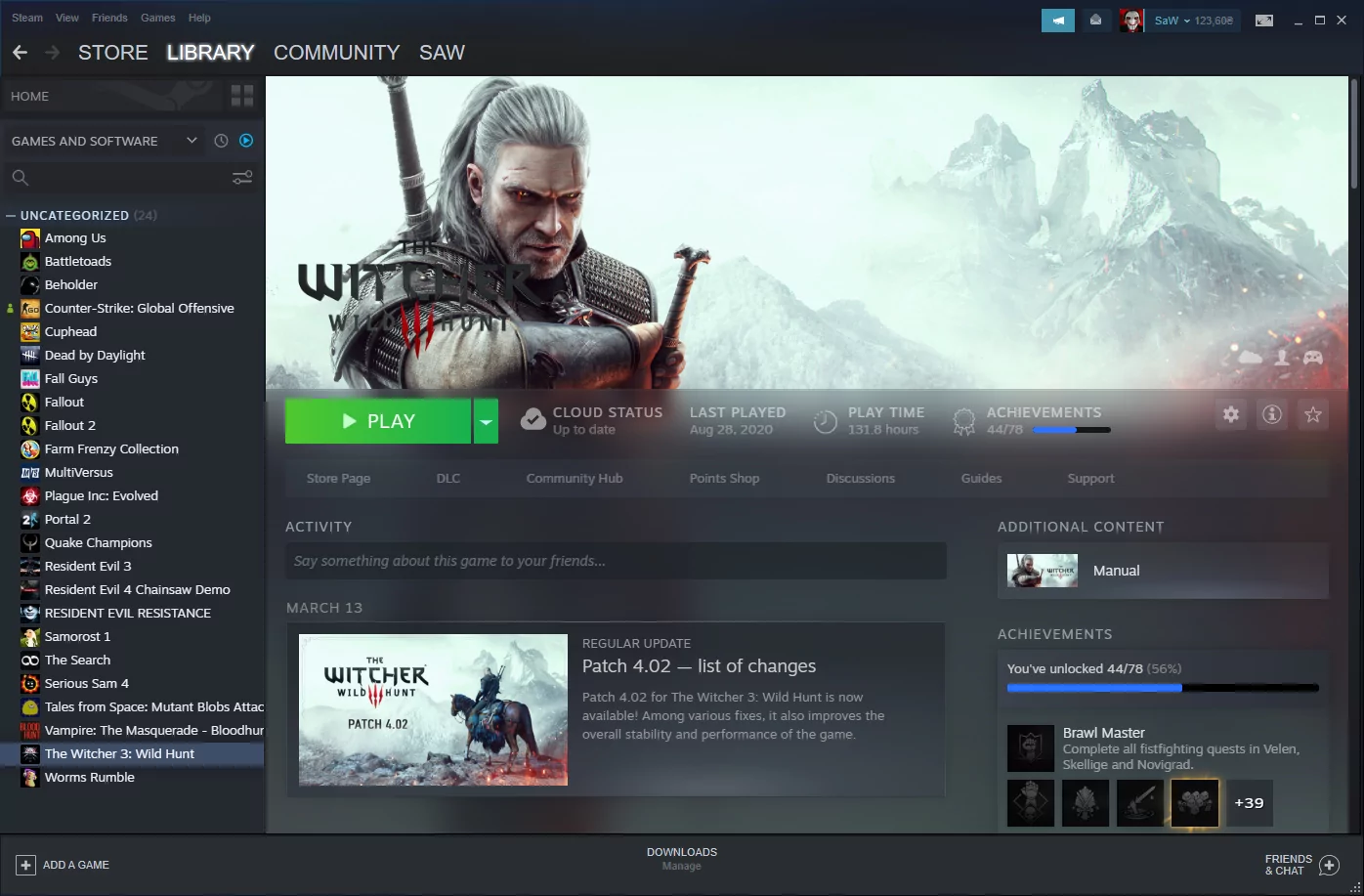The image size is (1364, 896).
Task: Click the Fallout game icon
Action: pyautogui.click(x=30, y=403)
